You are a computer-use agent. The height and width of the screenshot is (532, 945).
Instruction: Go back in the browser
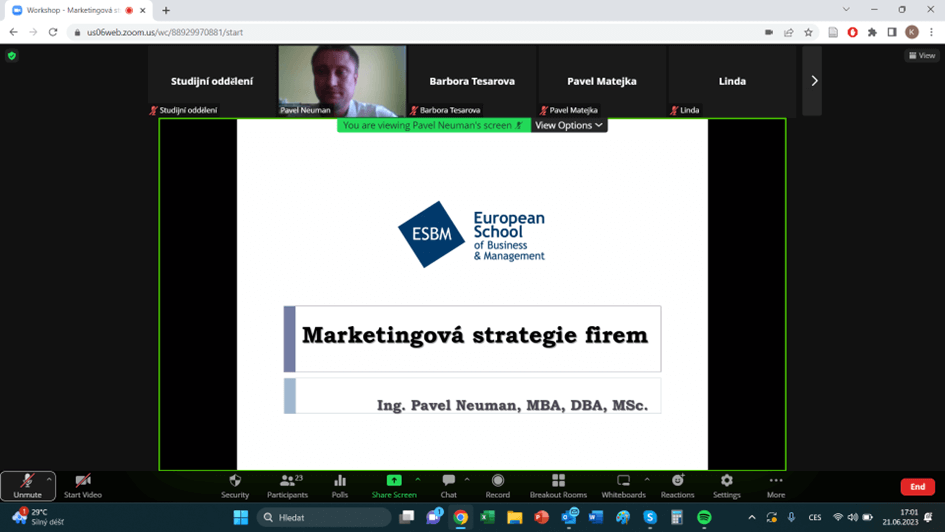(13, 32)
